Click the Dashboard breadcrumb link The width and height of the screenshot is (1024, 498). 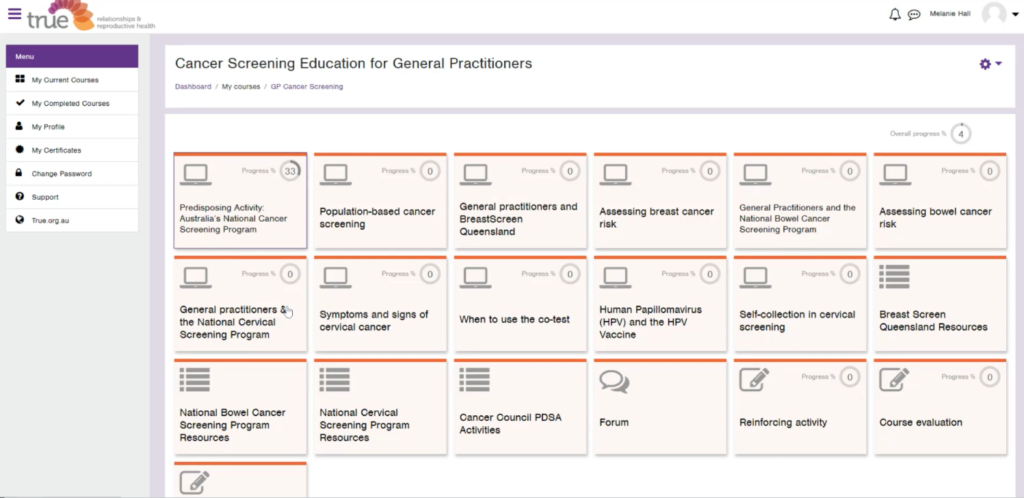(193, 87)
